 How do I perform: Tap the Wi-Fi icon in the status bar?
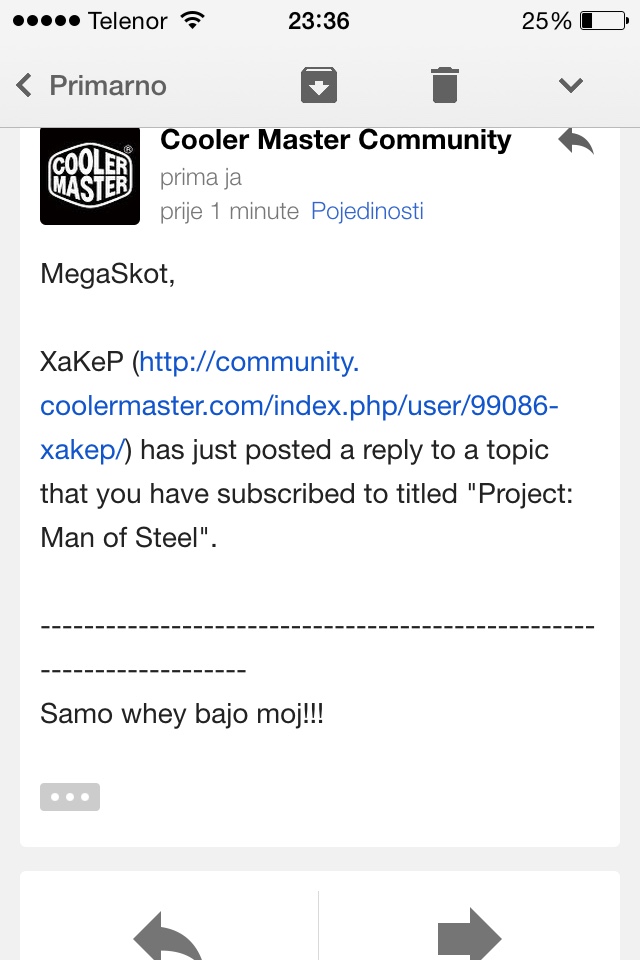tap(192, 20)
